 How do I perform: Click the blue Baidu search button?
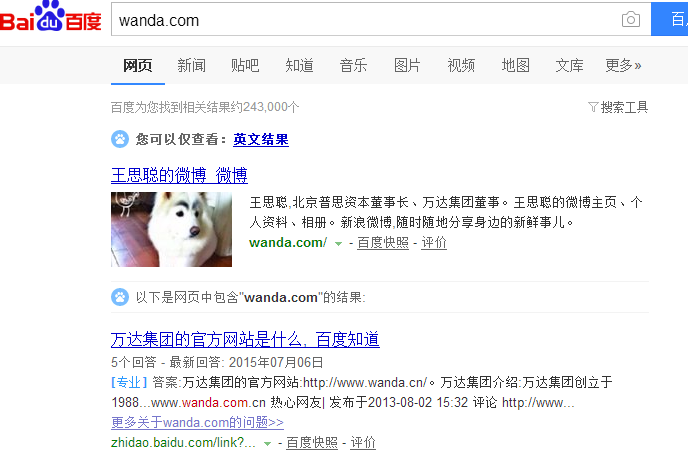[x=670, y=19]
